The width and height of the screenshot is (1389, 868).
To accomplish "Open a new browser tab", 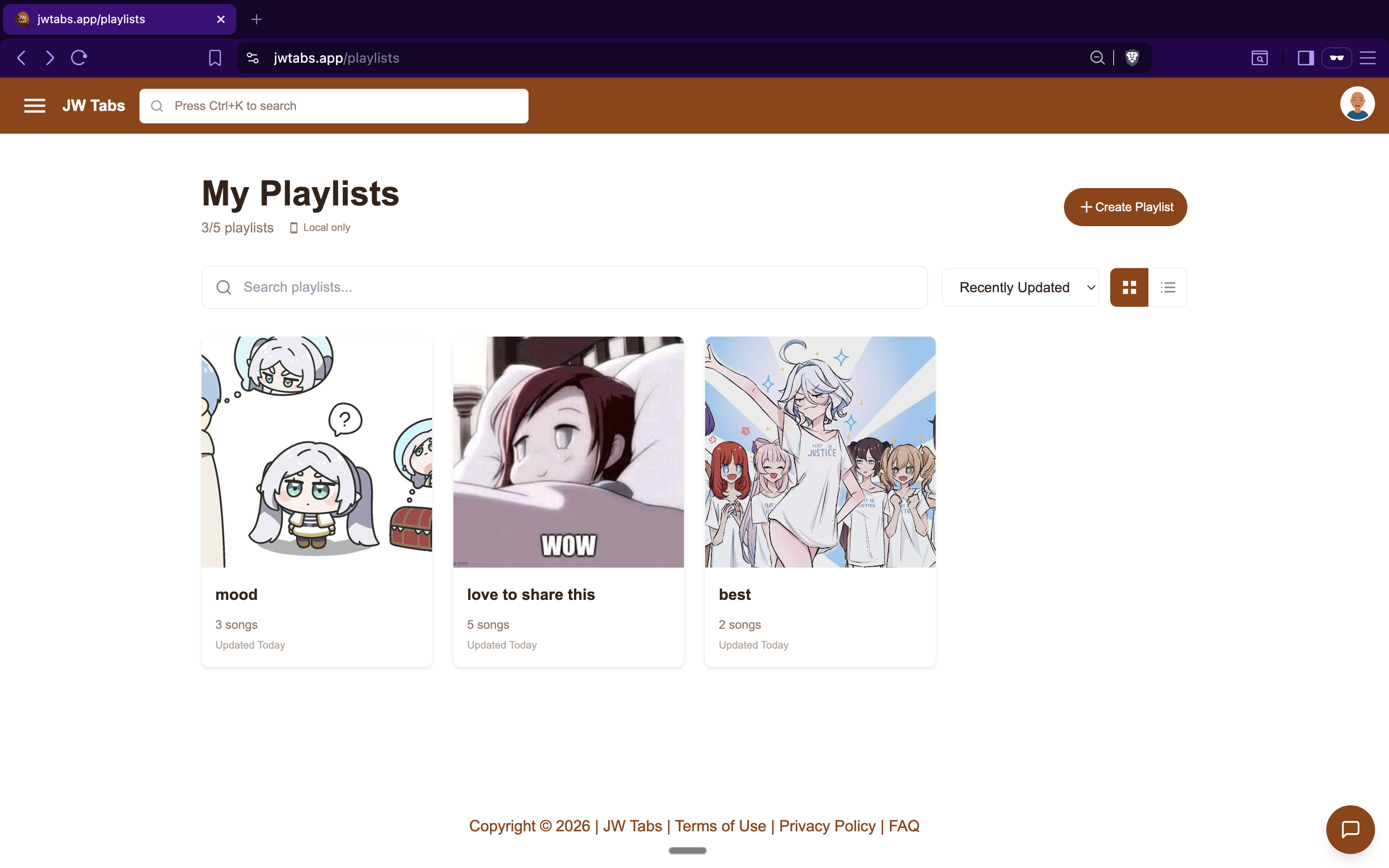I will 256,19.
